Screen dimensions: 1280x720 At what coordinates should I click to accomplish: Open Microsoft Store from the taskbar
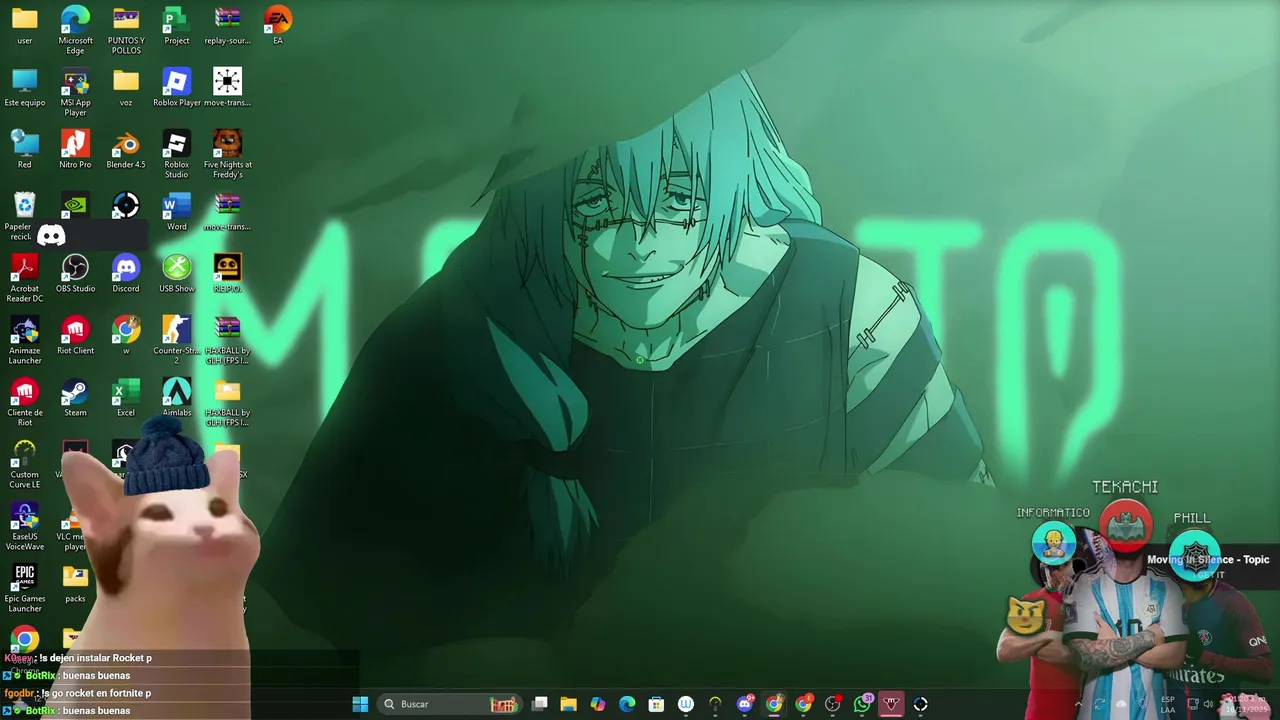[656, 704]
